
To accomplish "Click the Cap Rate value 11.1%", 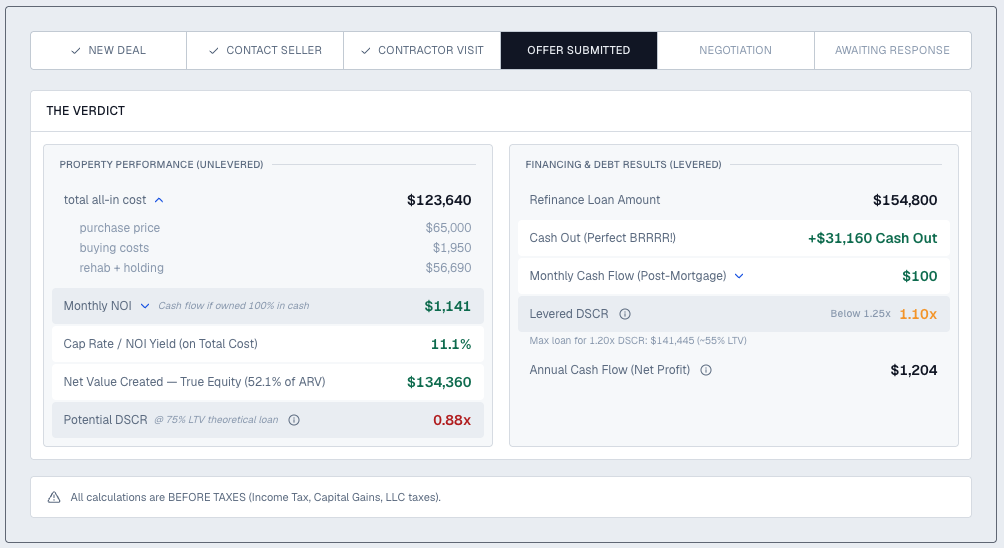I will 451,344.
